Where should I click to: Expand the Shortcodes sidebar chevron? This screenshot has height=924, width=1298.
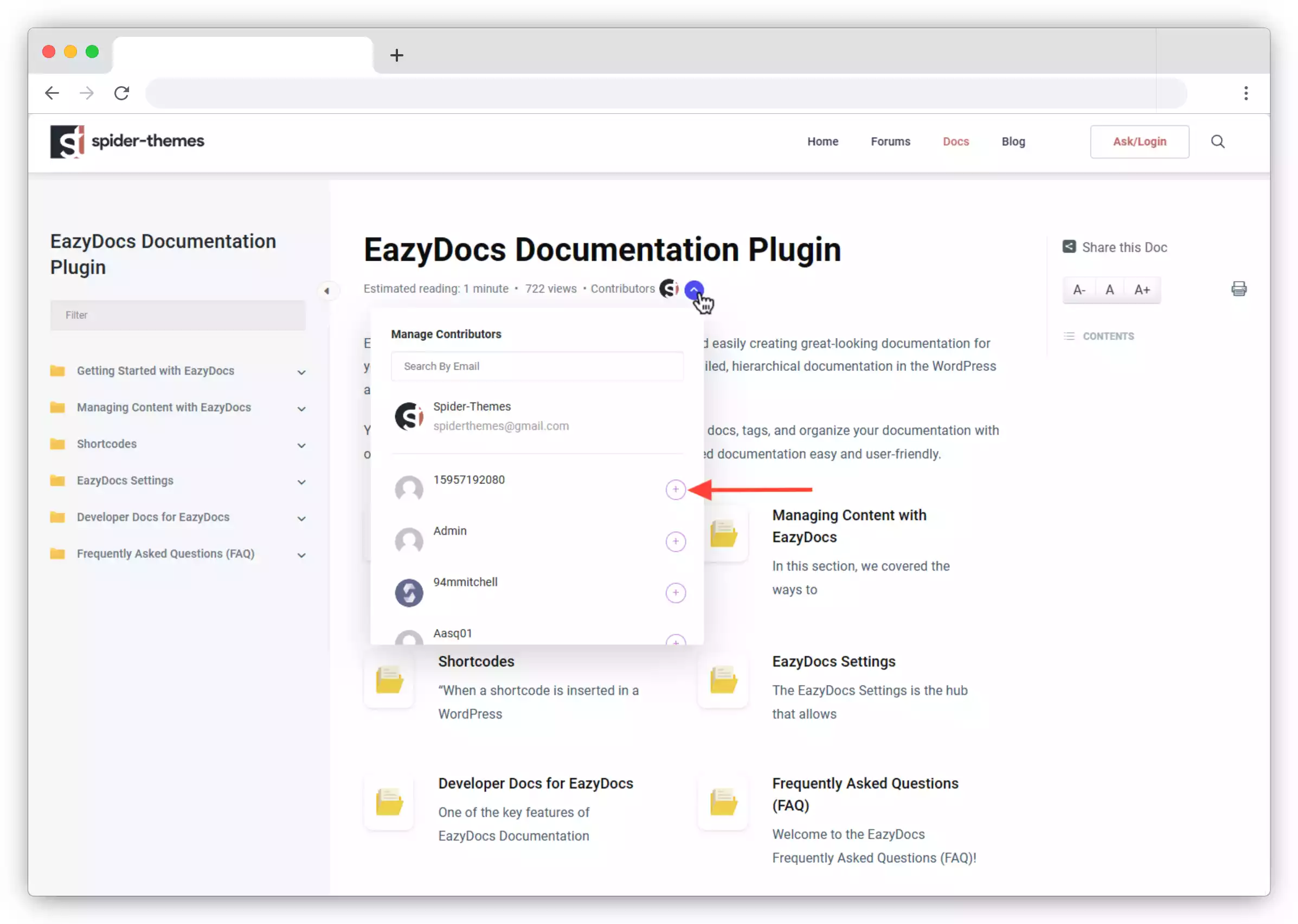pos(301,445)
